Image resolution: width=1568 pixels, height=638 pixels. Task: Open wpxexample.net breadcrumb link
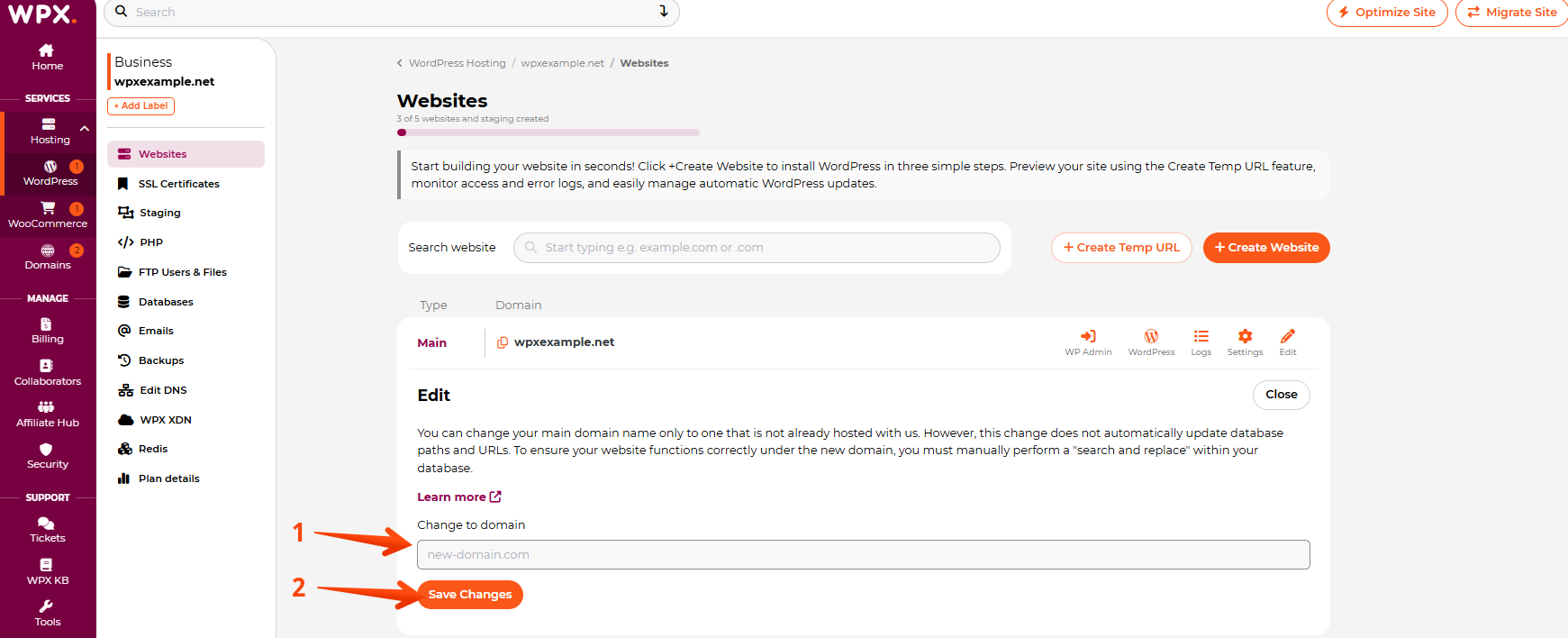[562, 63]
